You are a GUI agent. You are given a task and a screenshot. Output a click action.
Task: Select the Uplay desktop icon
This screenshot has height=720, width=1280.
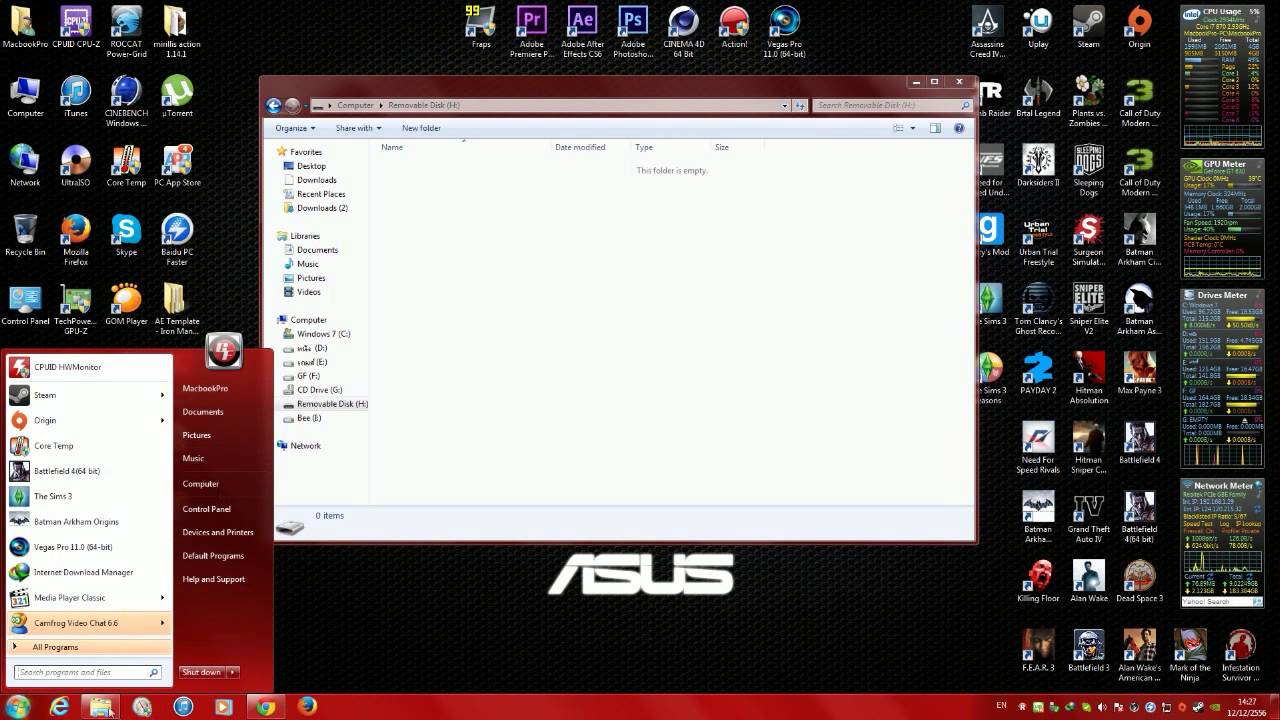[x=1038, y=28]
